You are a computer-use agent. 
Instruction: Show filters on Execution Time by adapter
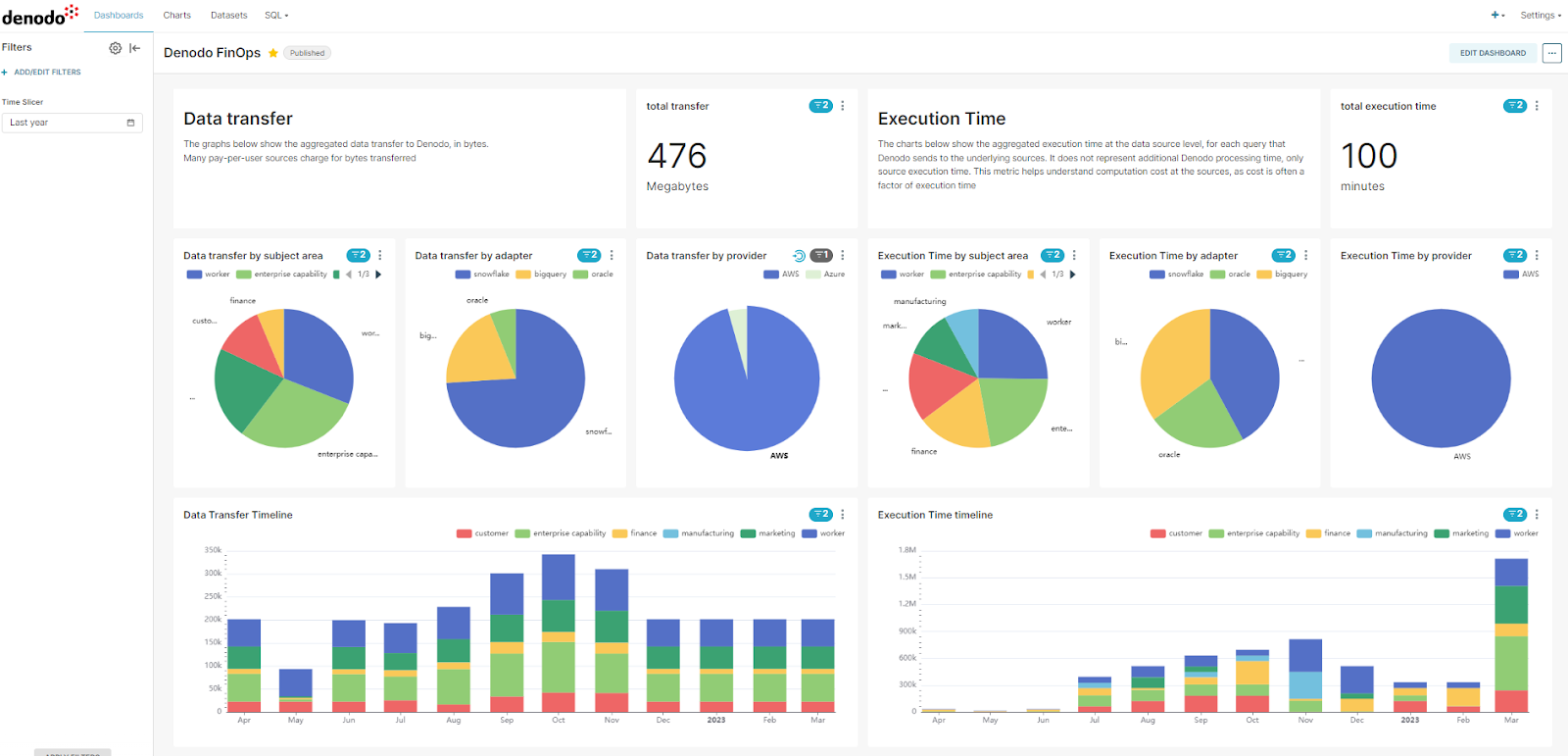(x=1284, y=255)
